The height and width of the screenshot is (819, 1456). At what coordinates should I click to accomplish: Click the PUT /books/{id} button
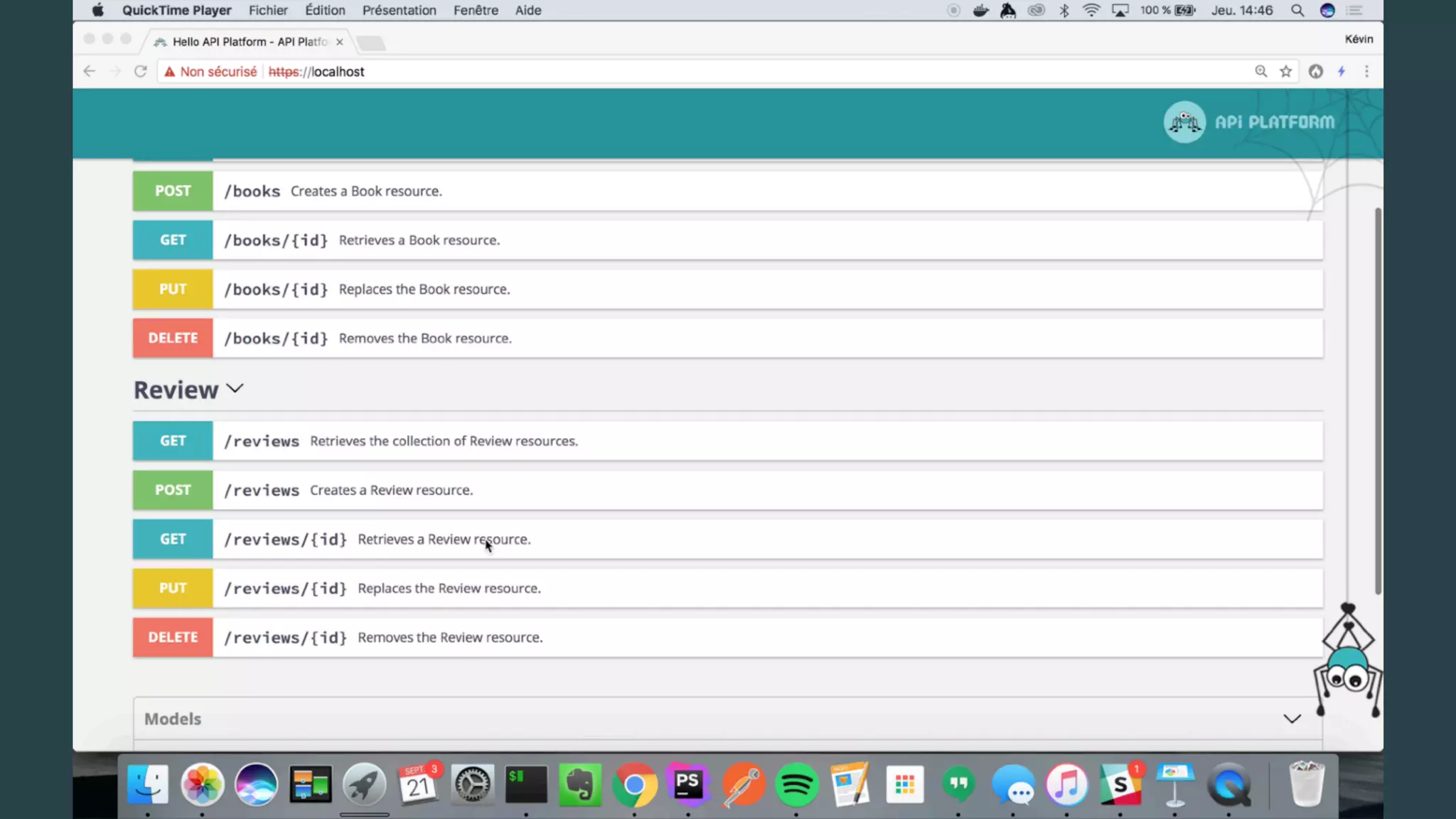coord(173,289)
